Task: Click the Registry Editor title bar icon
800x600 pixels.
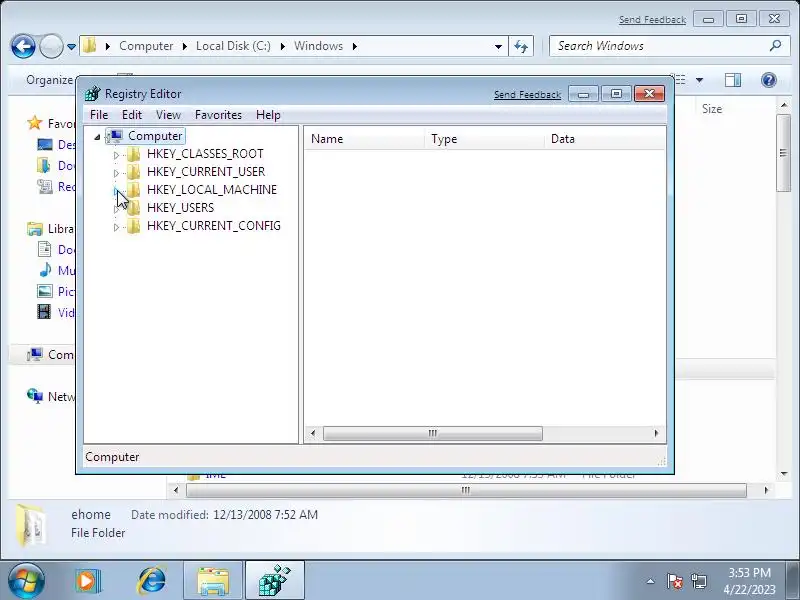Action: coord(92,93)
